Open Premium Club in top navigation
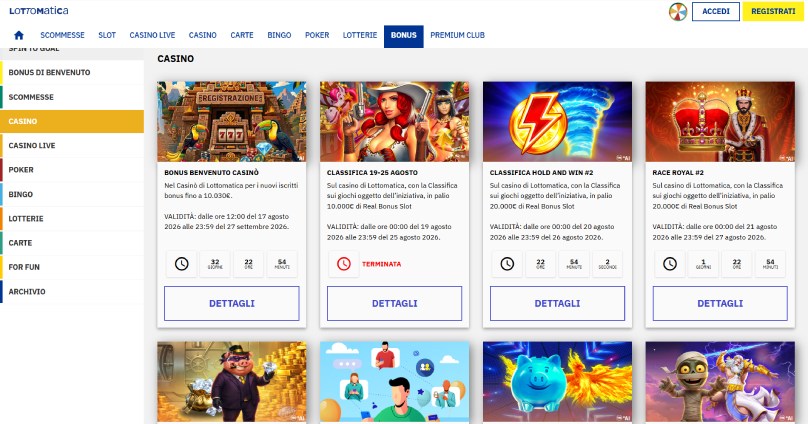This screenshot has width=808, height=424. (457, 35)
